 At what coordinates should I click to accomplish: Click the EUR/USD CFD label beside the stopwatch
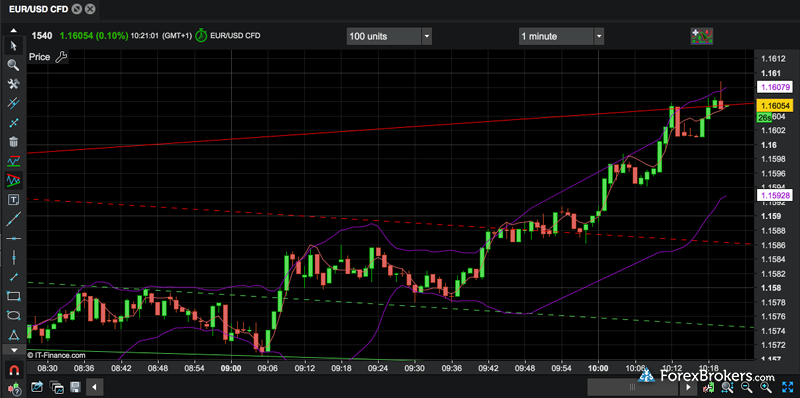[x=235, y=36]
